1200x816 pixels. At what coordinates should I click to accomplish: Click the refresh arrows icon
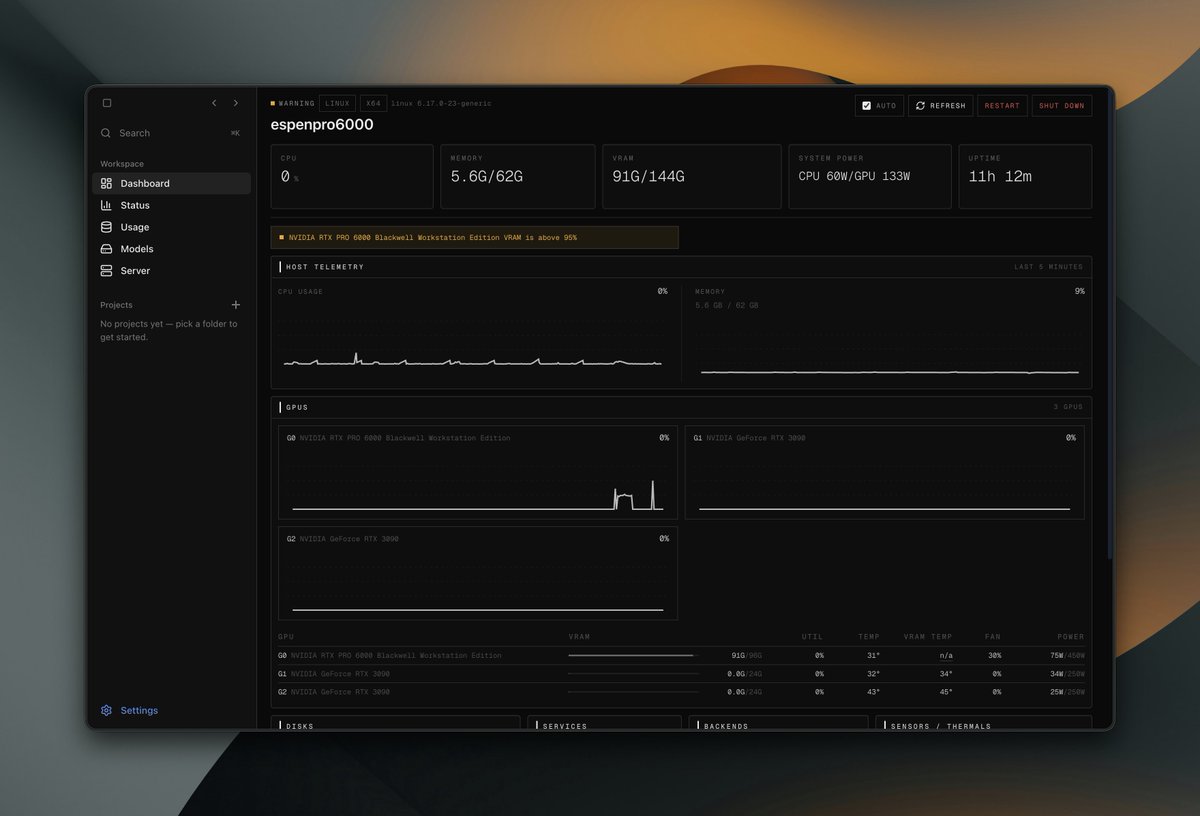coord(920,105)
